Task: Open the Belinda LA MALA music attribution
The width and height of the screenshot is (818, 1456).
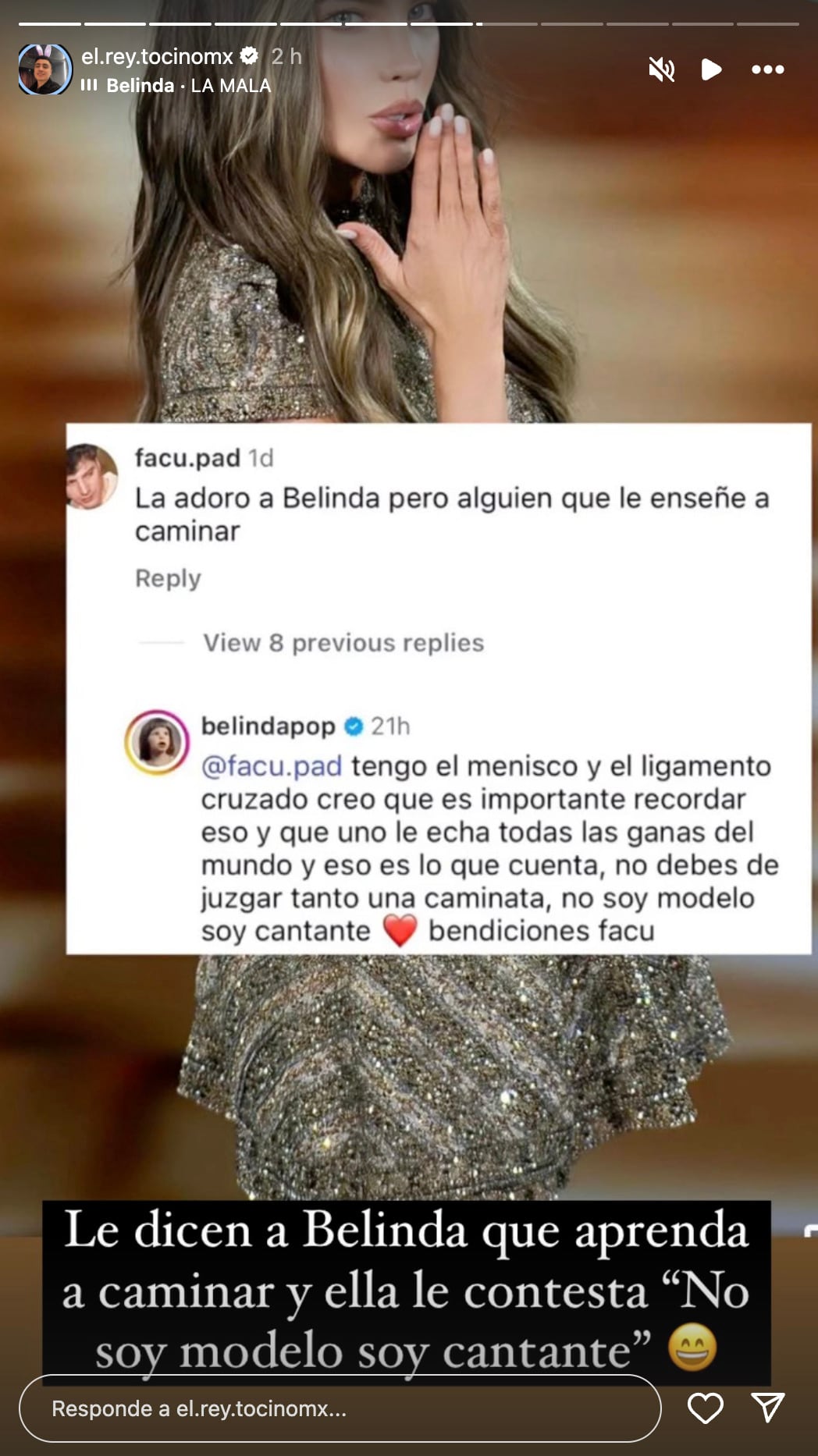Action: click(x=189, y=86)
